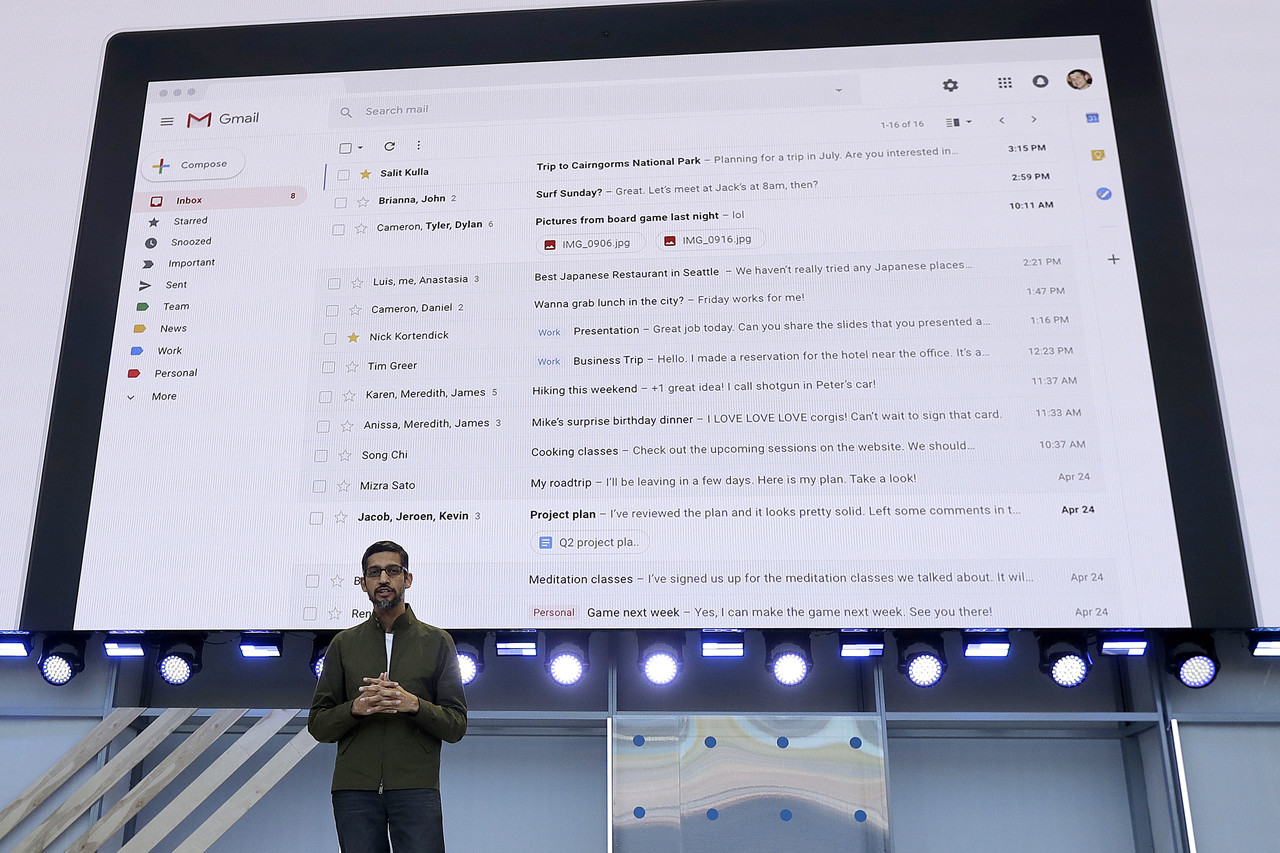
Task: Click Personal tag on Game next week
Action: 553,612
